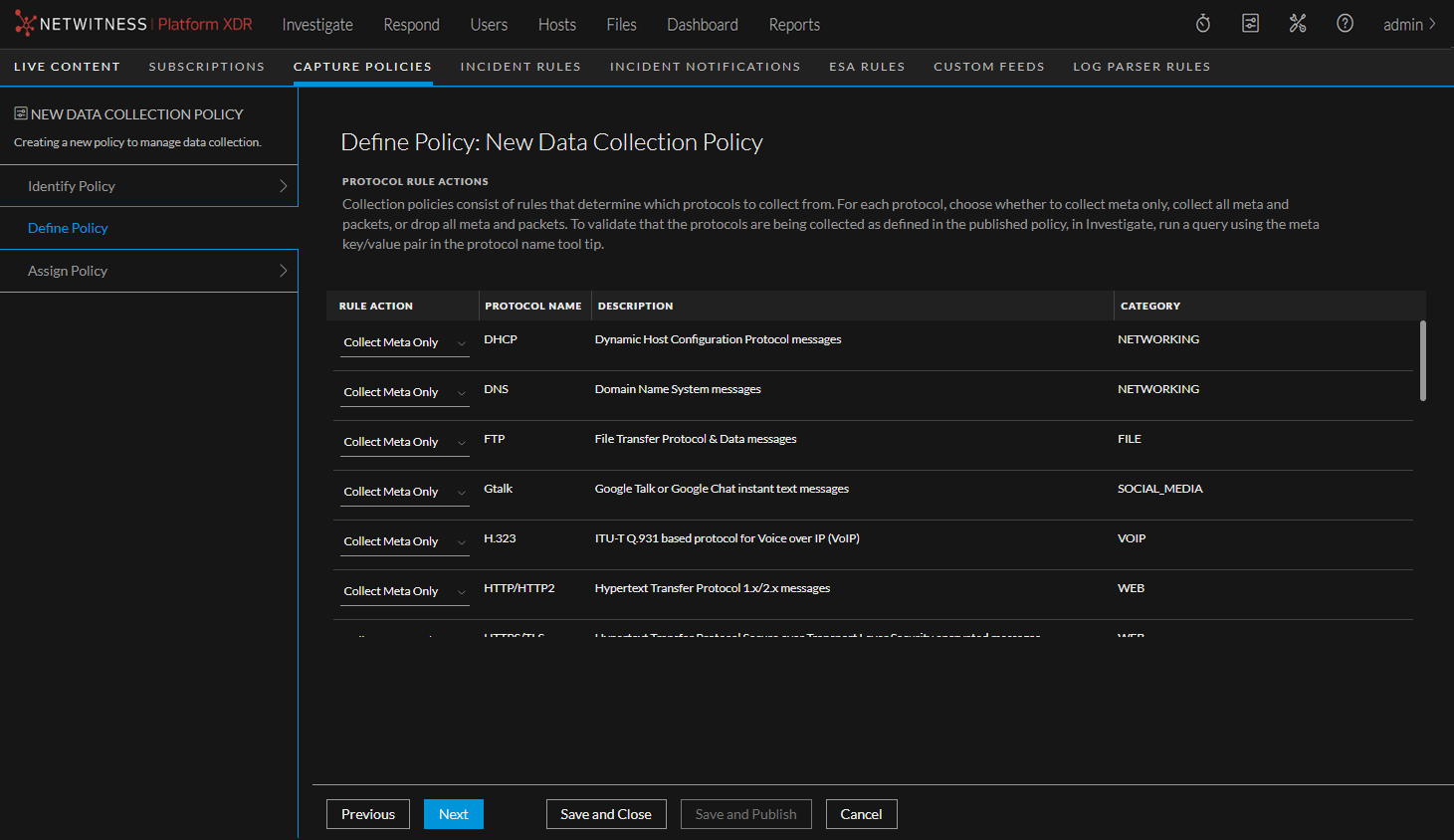This screenshot has width=1454, height=840.
Task: Open the HTTP/HTTP2 rule action dropdown
Action: point(404,590)
